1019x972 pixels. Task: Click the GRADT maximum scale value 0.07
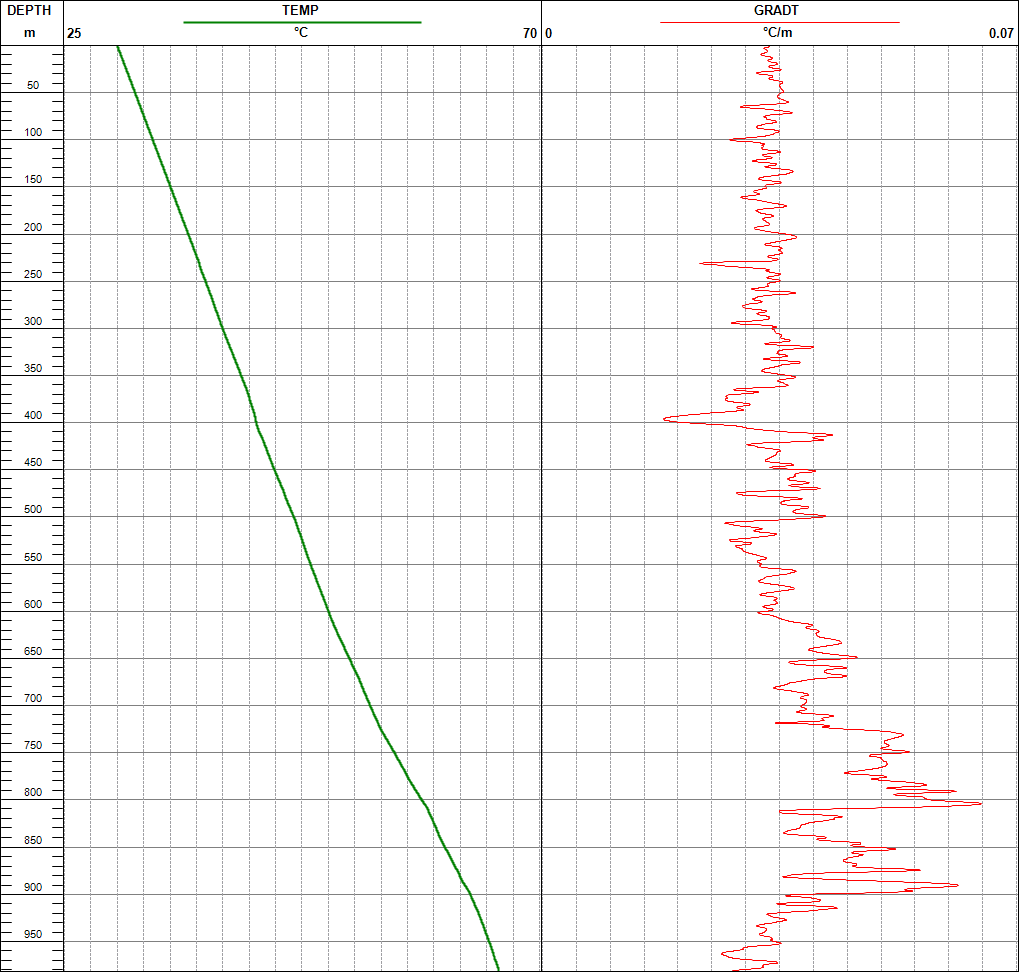1001,33
